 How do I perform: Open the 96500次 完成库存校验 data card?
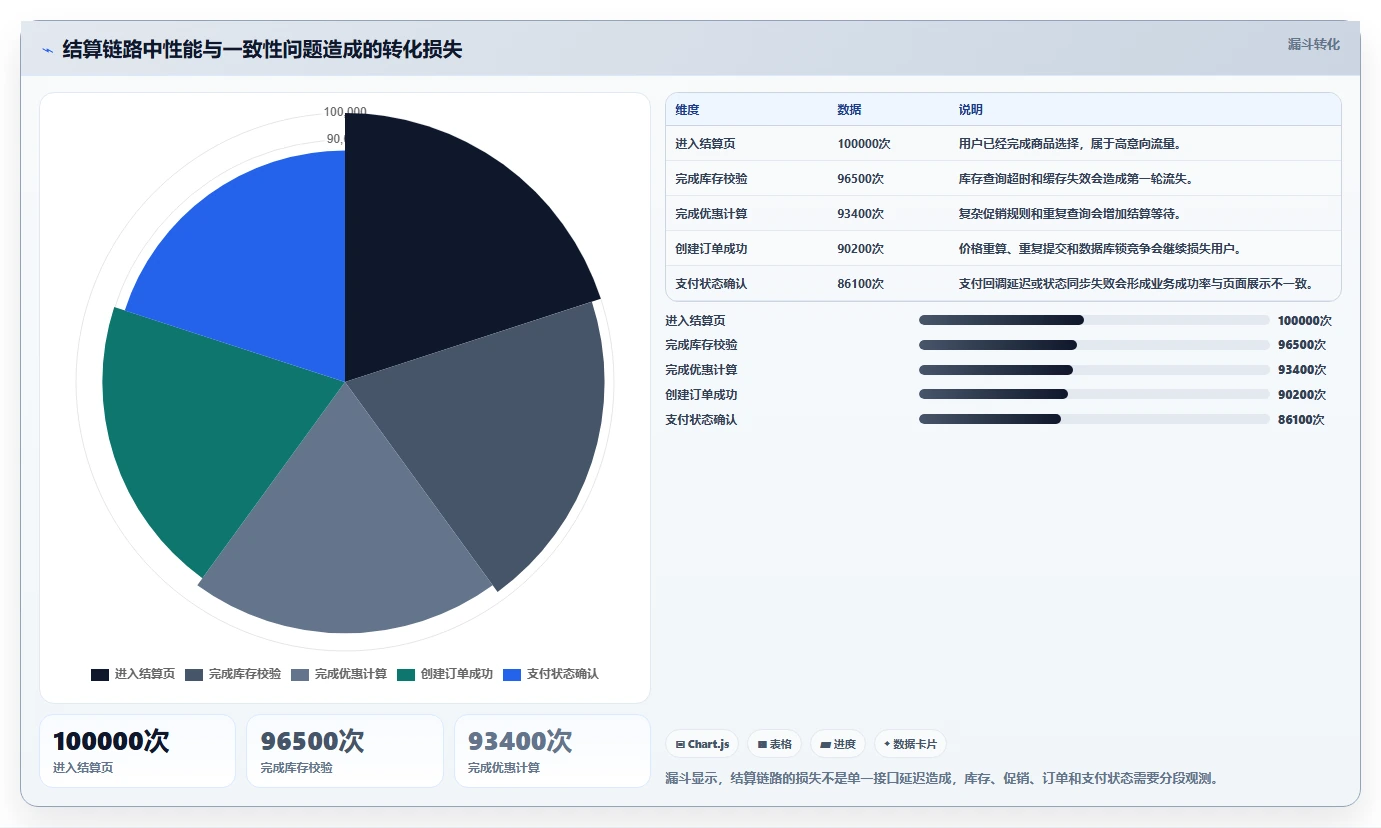pyautogui.click(x=345, y=751)
